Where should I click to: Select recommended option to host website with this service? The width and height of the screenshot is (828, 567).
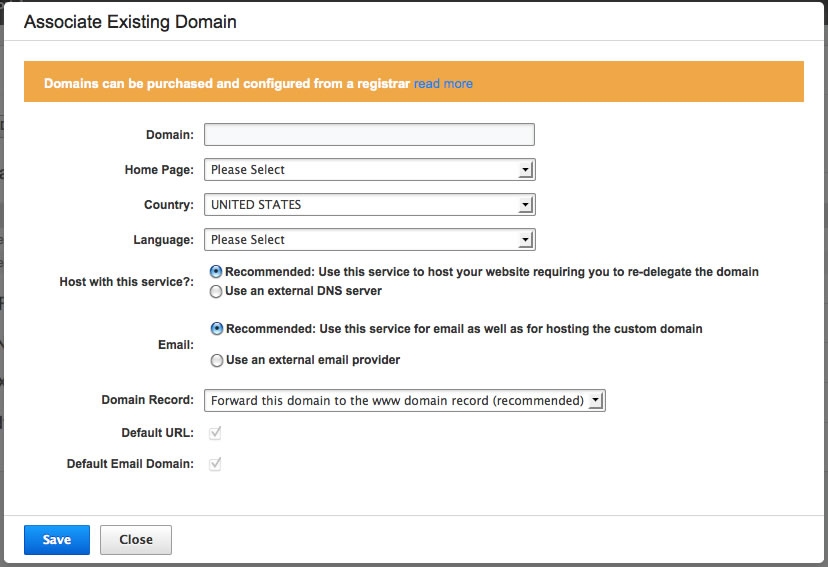tap(216, 272)
